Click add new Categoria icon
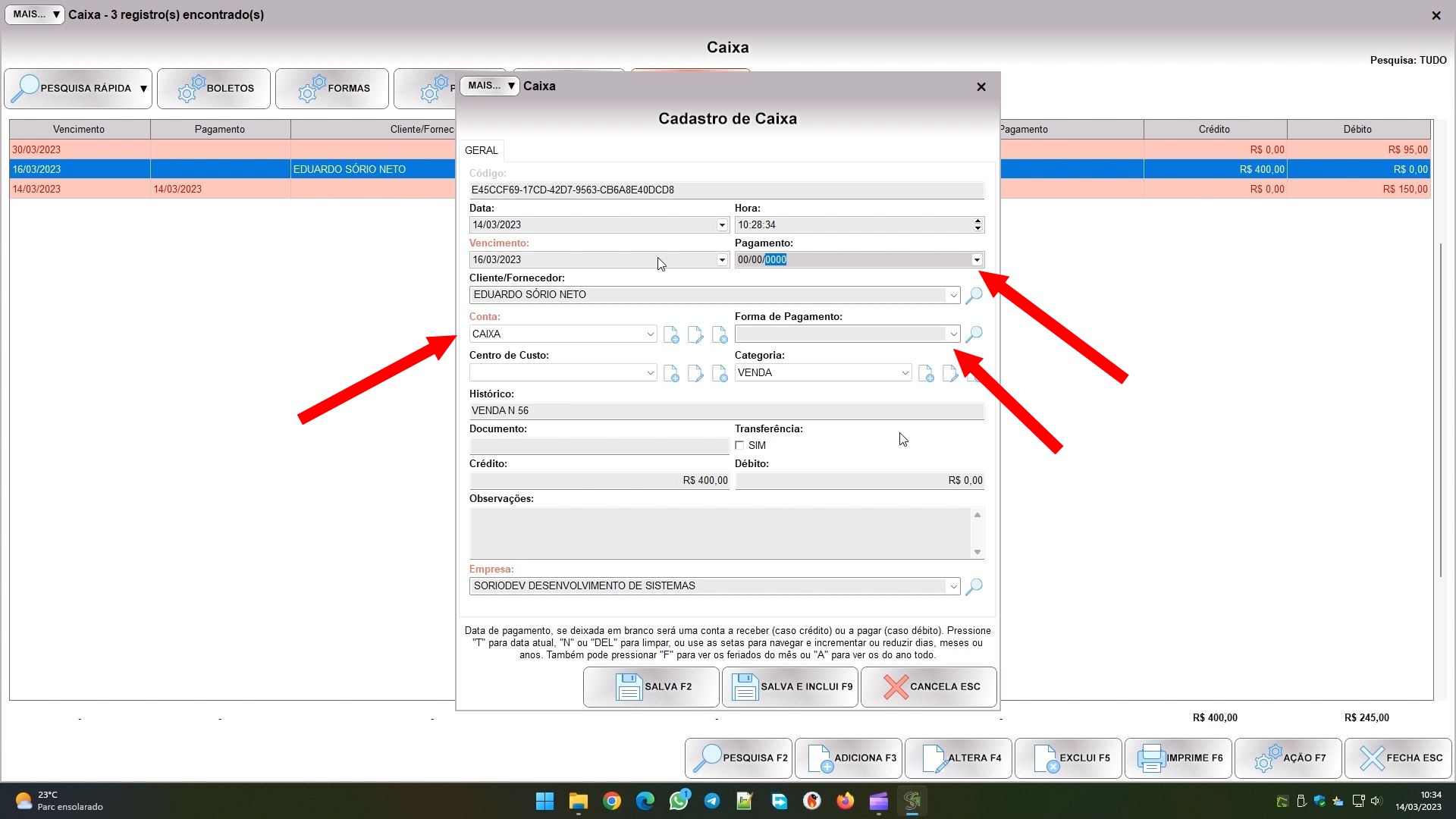This screenshot has width=1456, height=819. pyautogui.click(x=925, y=373)
